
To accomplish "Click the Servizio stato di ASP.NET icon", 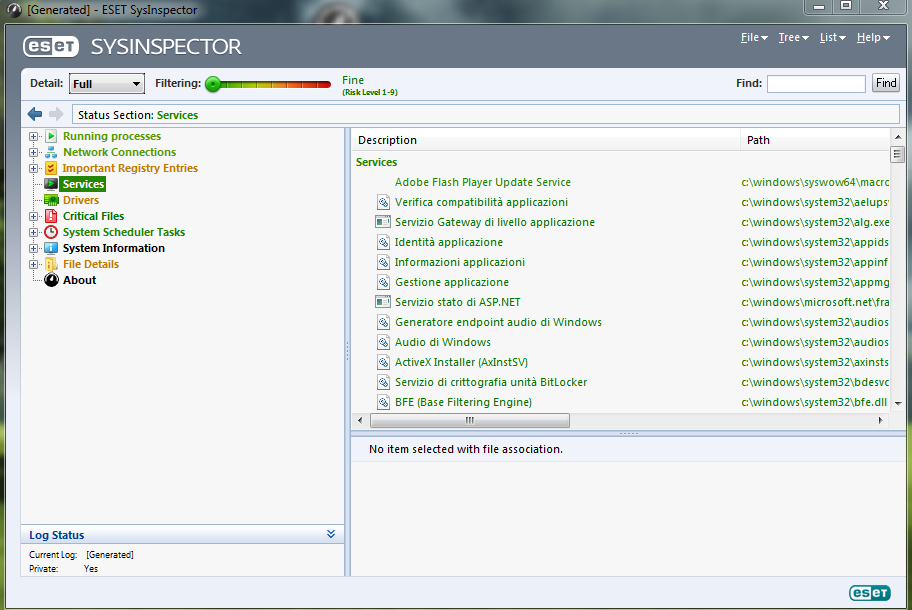I will pos(383,302).
